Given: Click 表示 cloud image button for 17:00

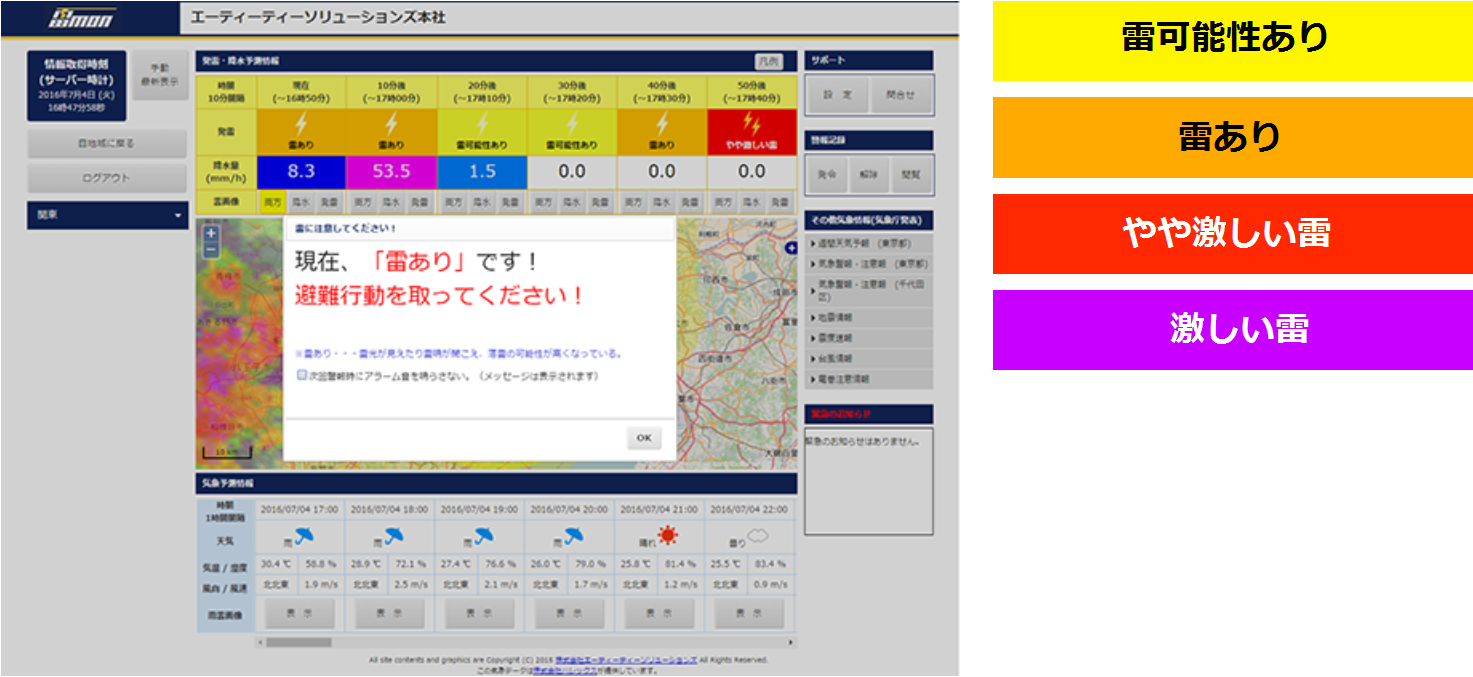Looking at the screenshot, I should [x=300, y=613].
